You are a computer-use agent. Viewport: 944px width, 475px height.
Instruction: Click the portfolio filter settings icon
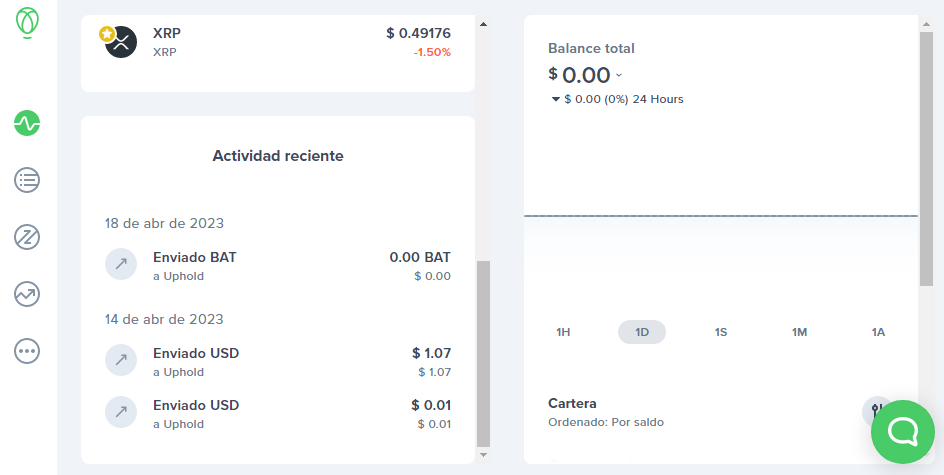877,411
